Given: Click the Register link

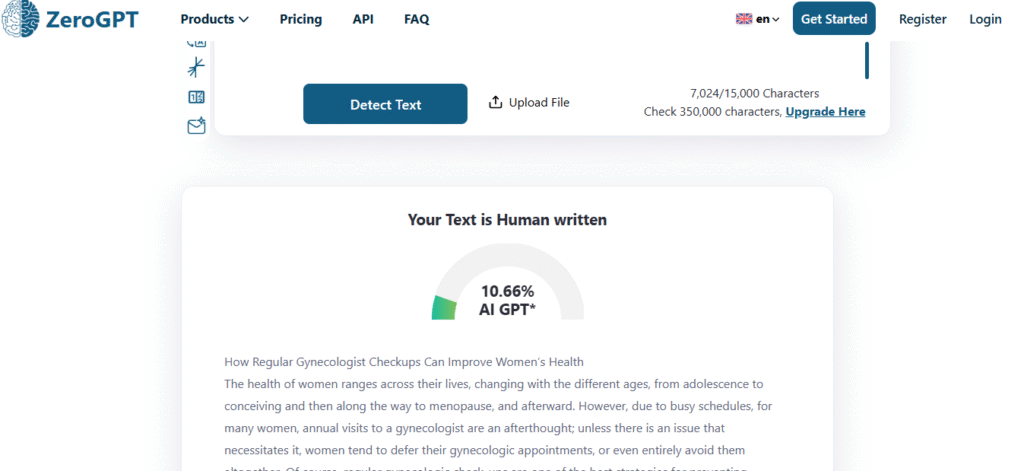Looking at the screenshot, I should [922, 19].
